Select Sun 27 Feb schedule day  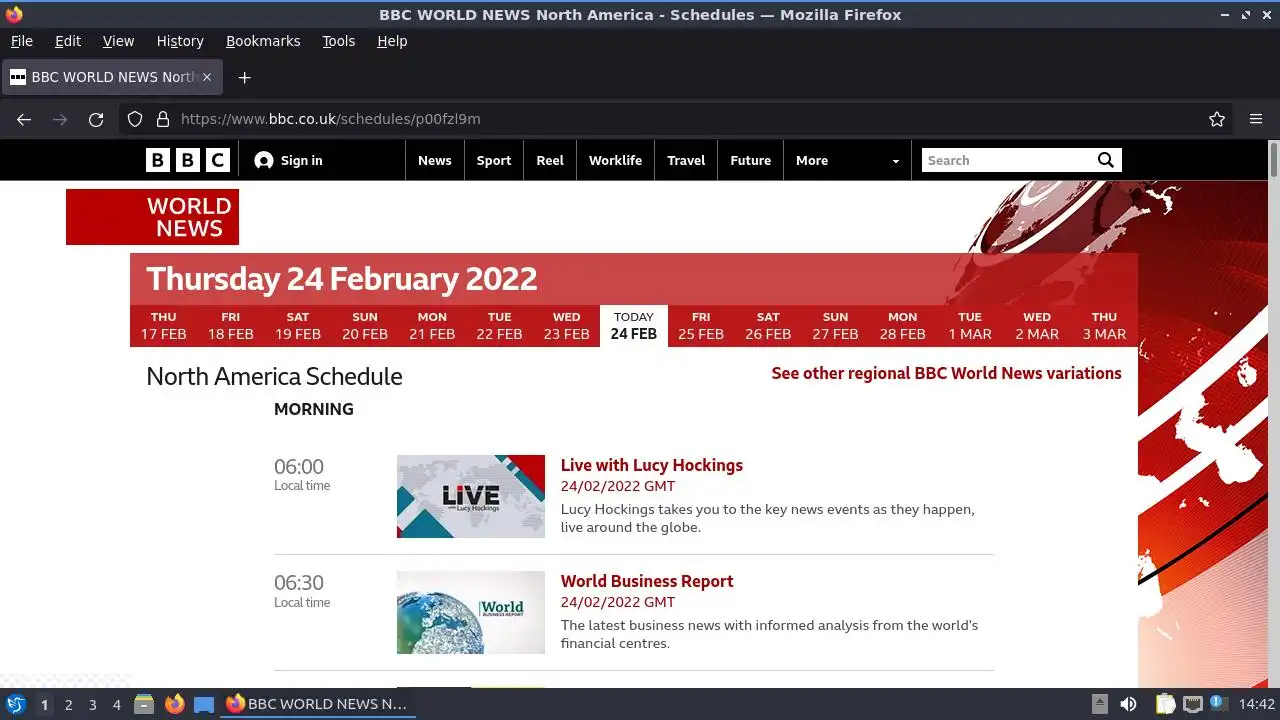(835, 326)
